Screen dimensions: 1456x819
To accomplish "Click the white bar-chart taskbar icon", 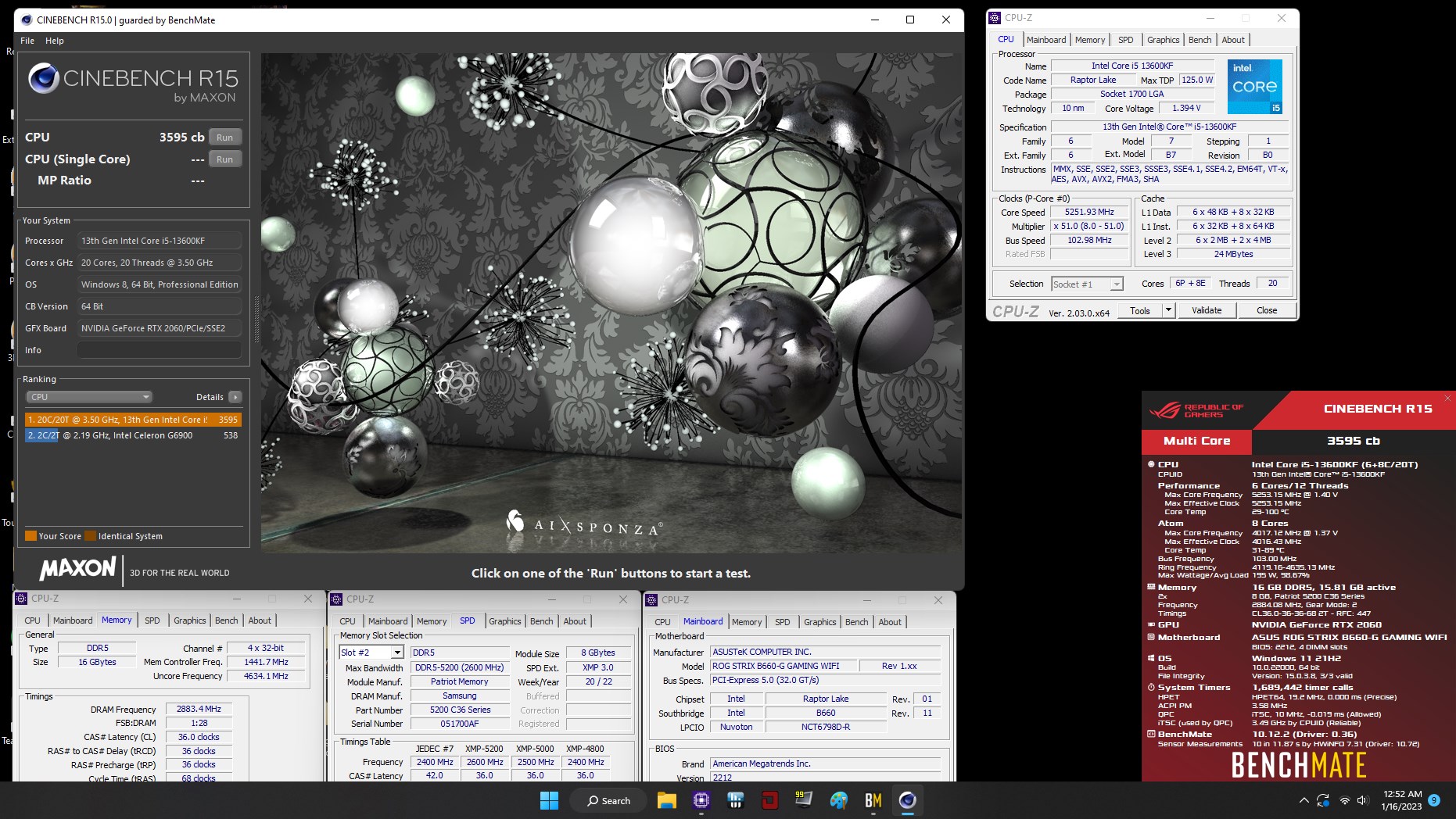I will [x=735, y=800].
